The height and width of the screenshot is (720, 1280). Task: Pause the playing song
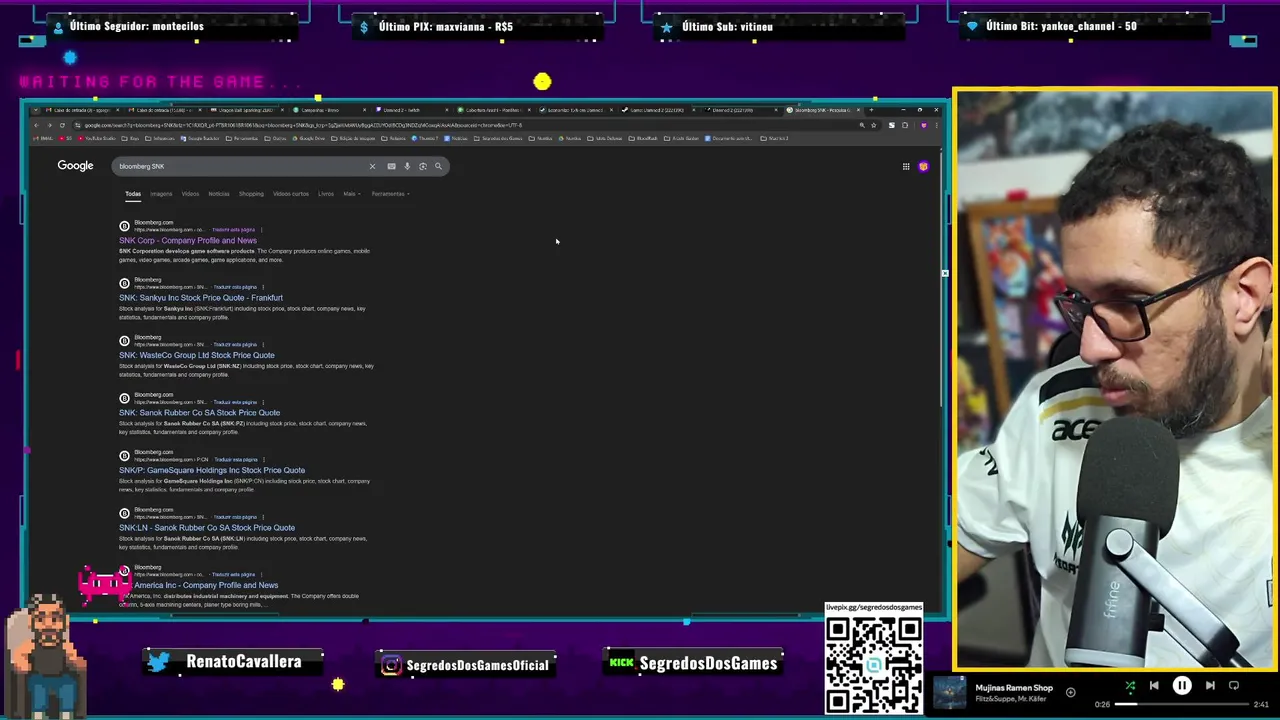(x=1182, y=686)
